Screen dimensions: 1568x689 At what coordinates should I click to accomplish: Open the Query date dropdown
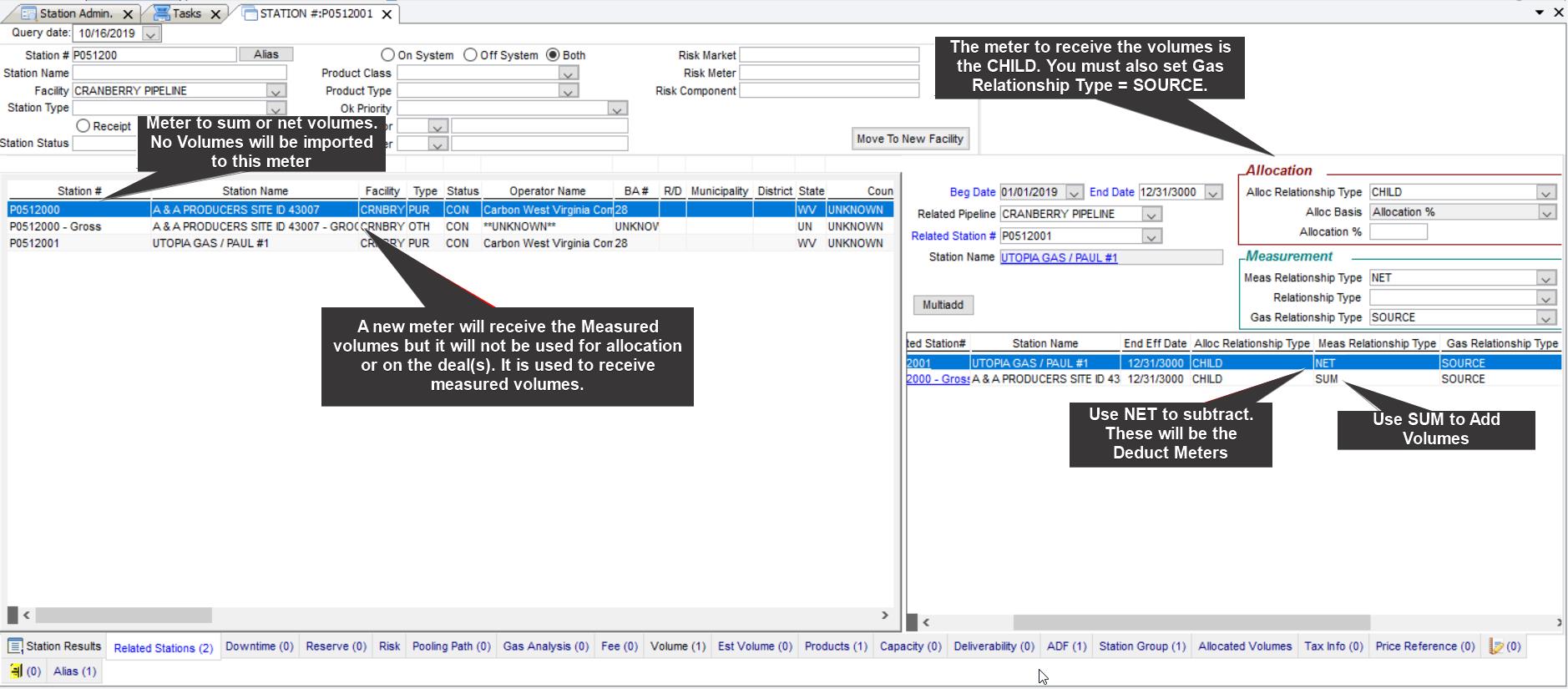click(x=150, y=34)
